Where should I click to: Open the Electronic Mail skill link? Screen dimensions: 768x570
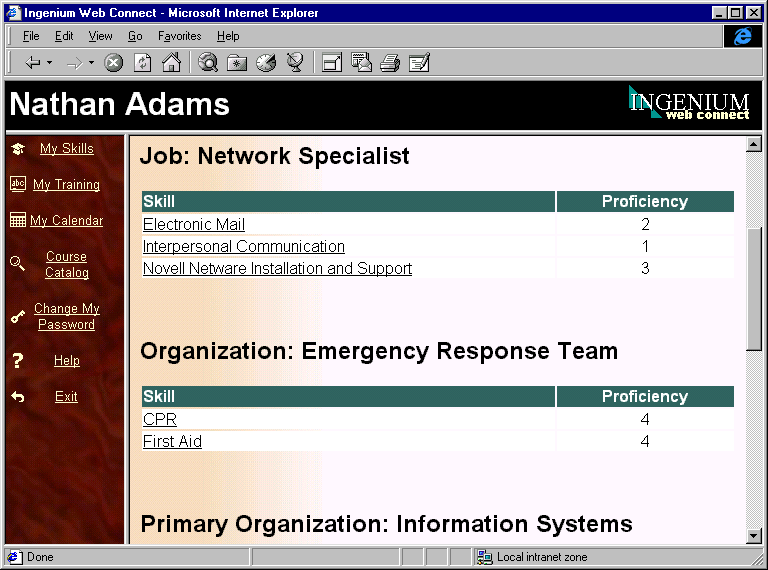click(x=194, y=225)
